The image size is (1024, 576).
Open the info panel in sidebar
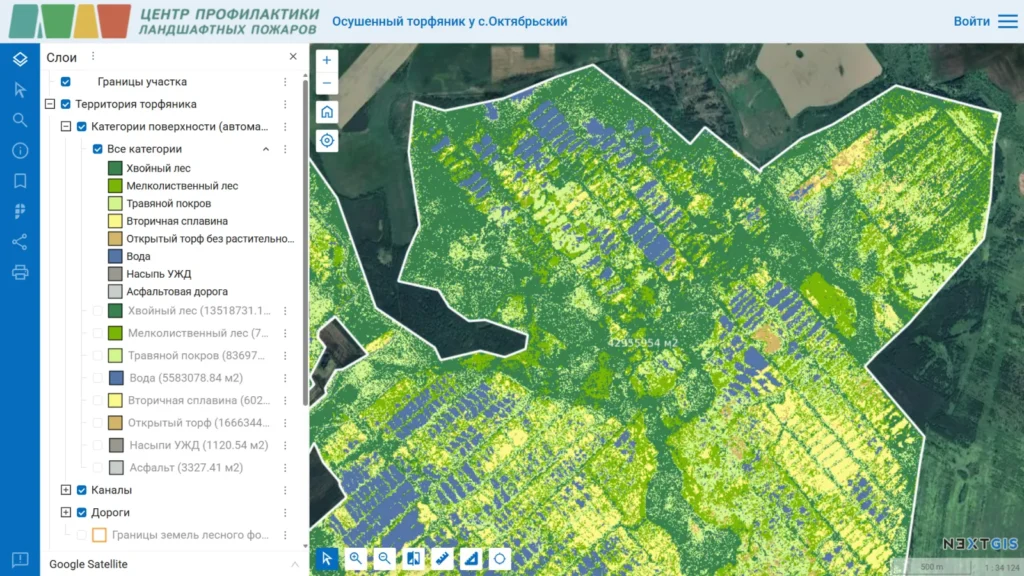point(20,150)
